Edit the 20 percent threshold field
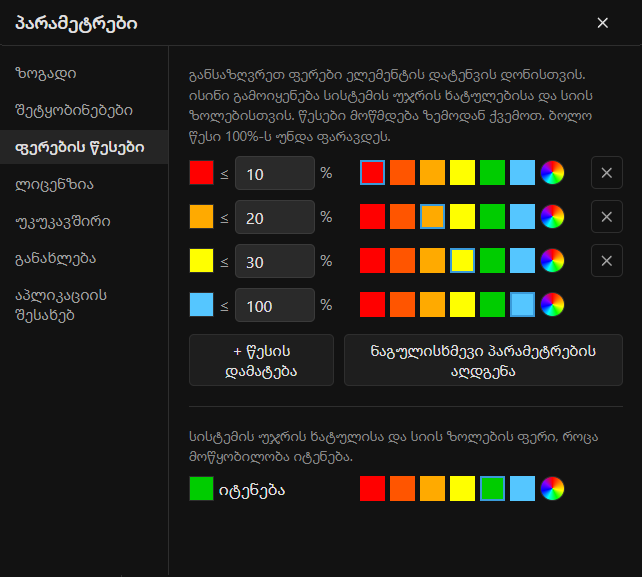The image size is (642, 577). click(275, 217)
